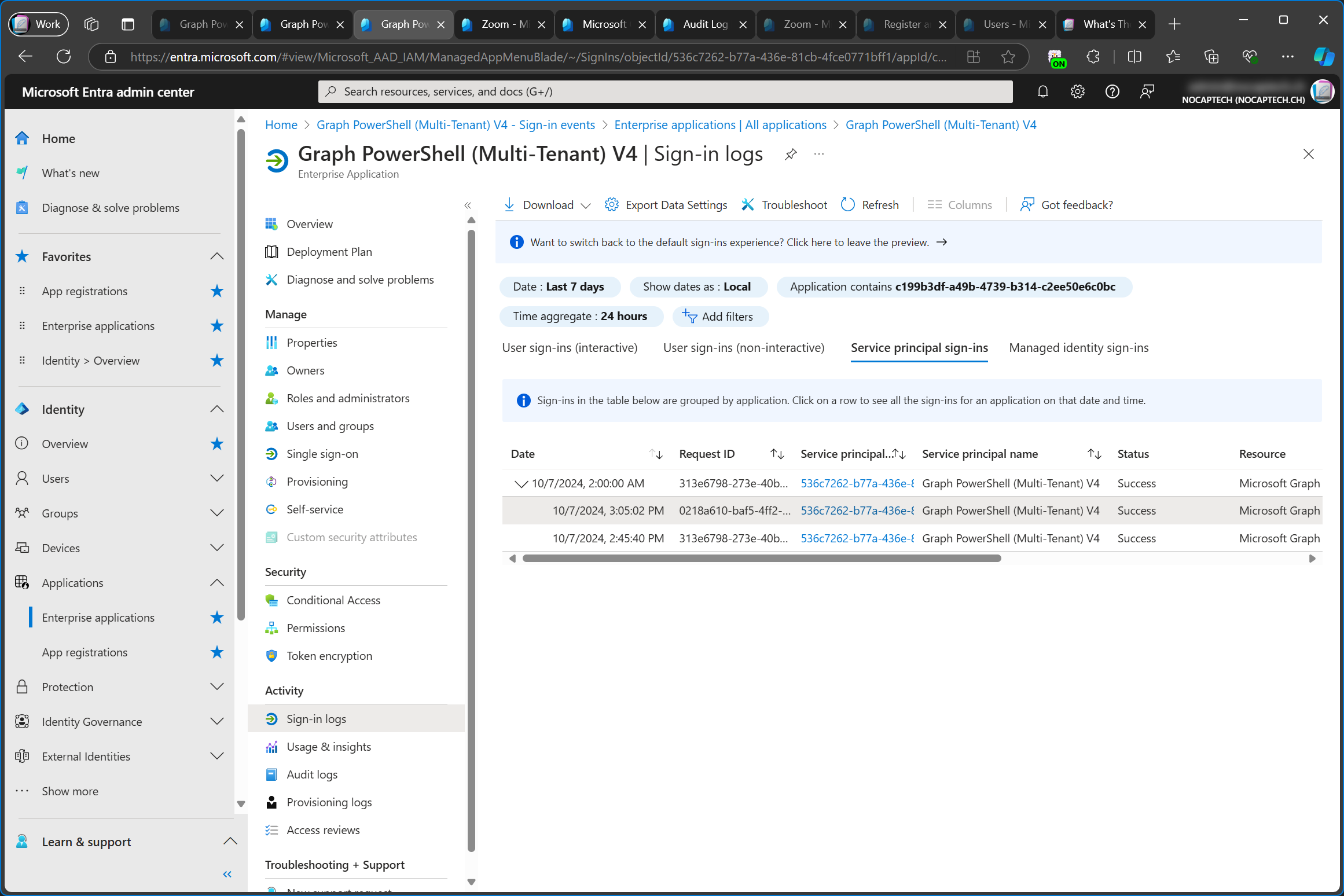The width and height of the screenshot is (1344, 896).
Task: Unfavorite App registrations star in Favorites
Action: click(x=217, y=291)
